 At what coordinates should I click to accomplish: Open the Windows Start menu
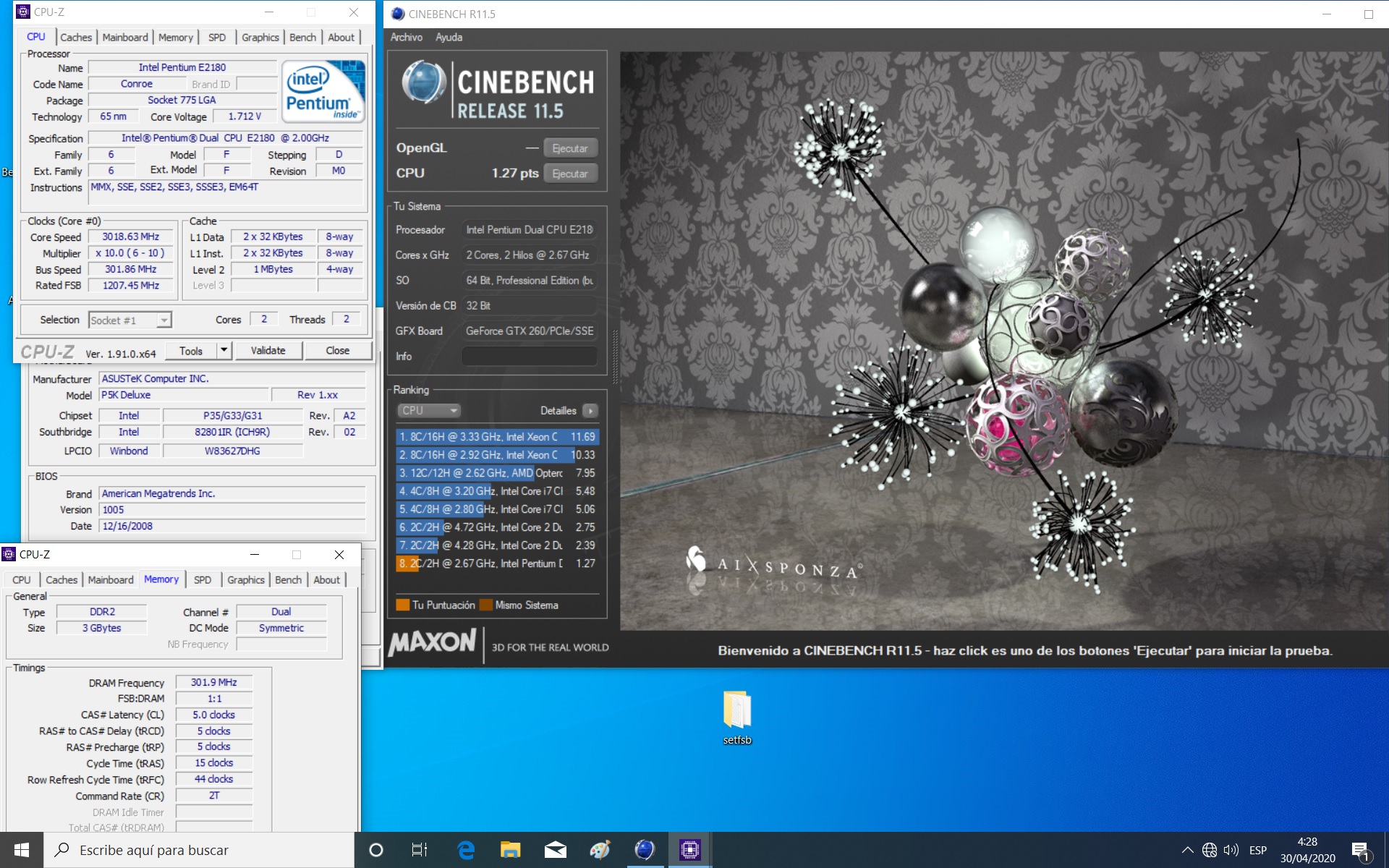[x=22, y=850]
